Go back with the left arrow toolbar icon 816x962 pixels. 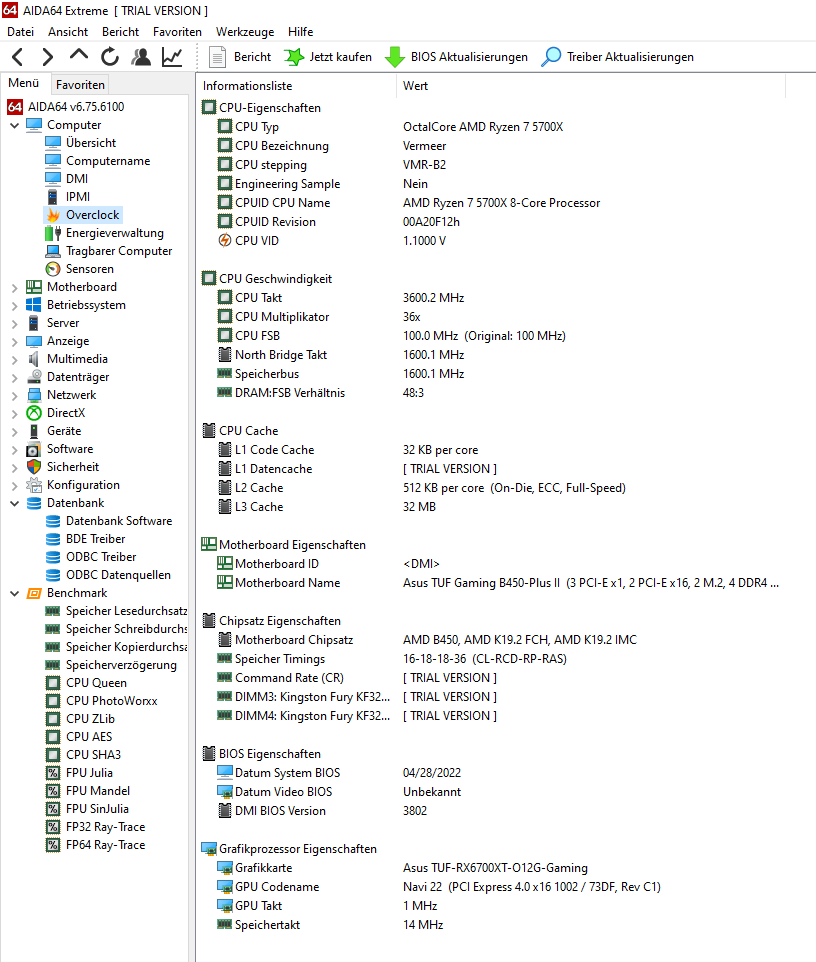(x=18, y=57)
